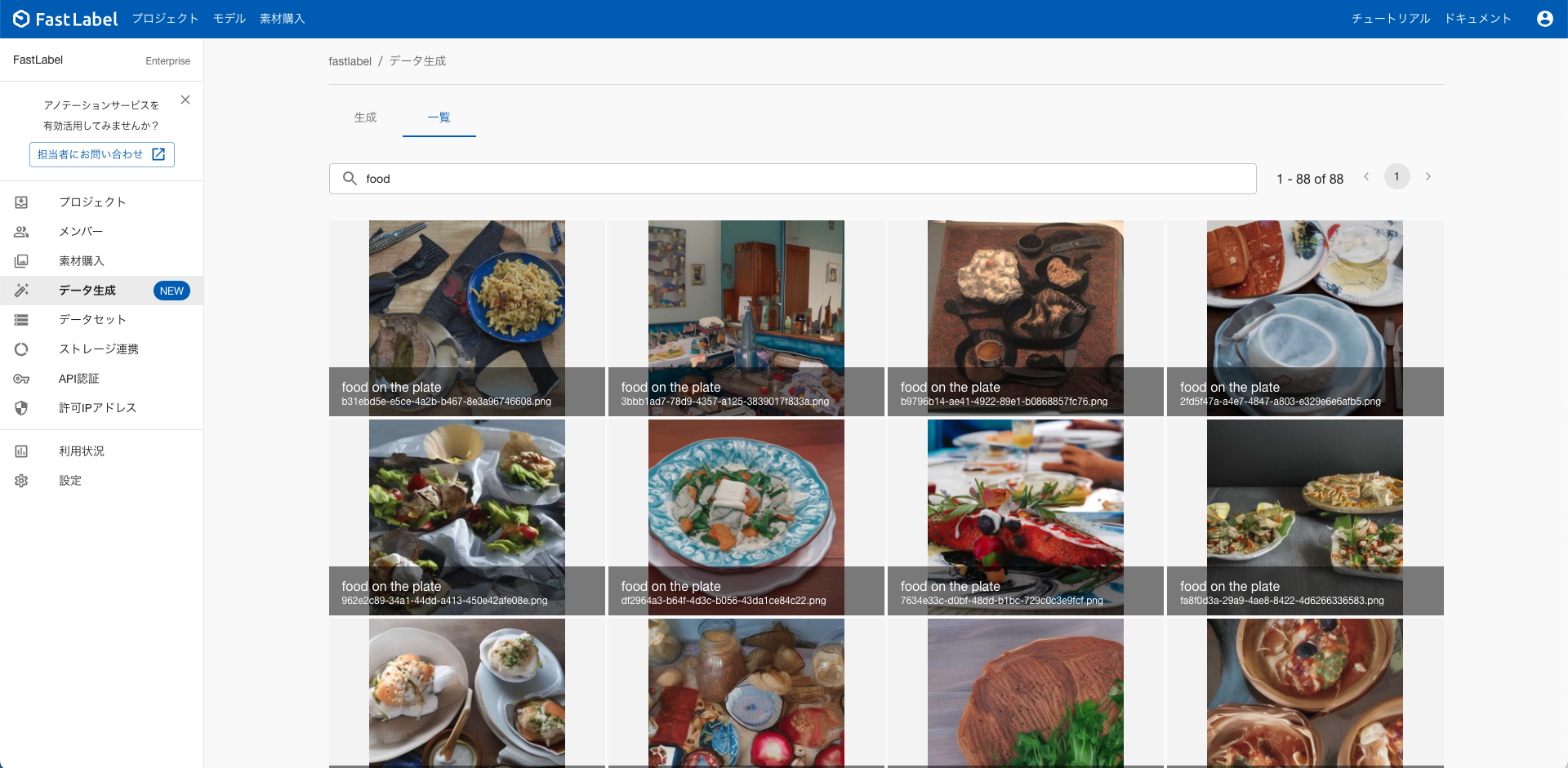
Task: Click the 担当者にお問い合わせ button
Action: [x=102, y=154]
